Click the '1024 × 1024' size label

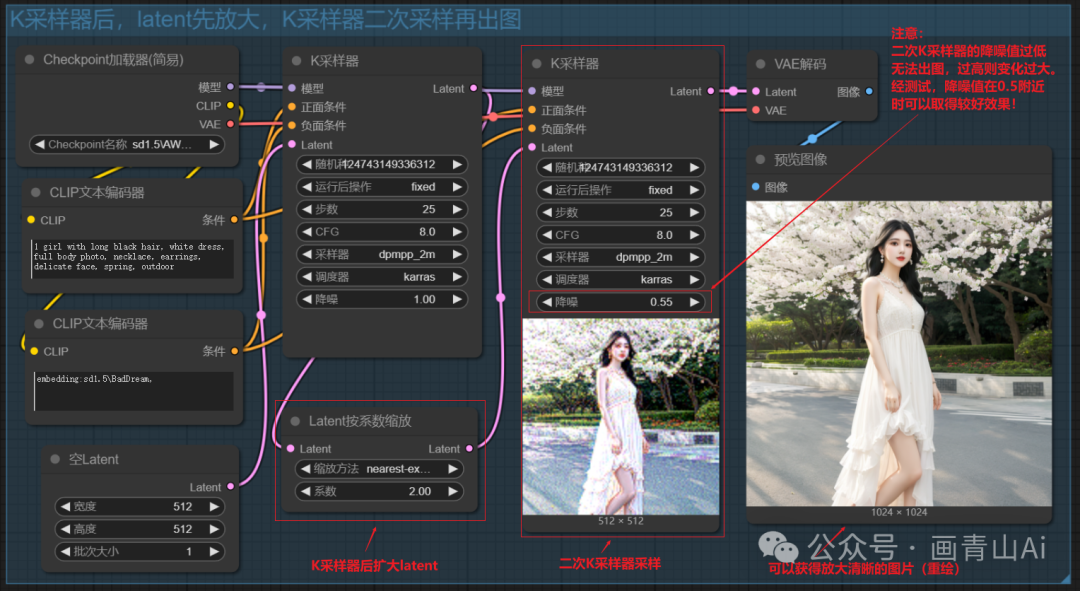[x=899, y=512]
